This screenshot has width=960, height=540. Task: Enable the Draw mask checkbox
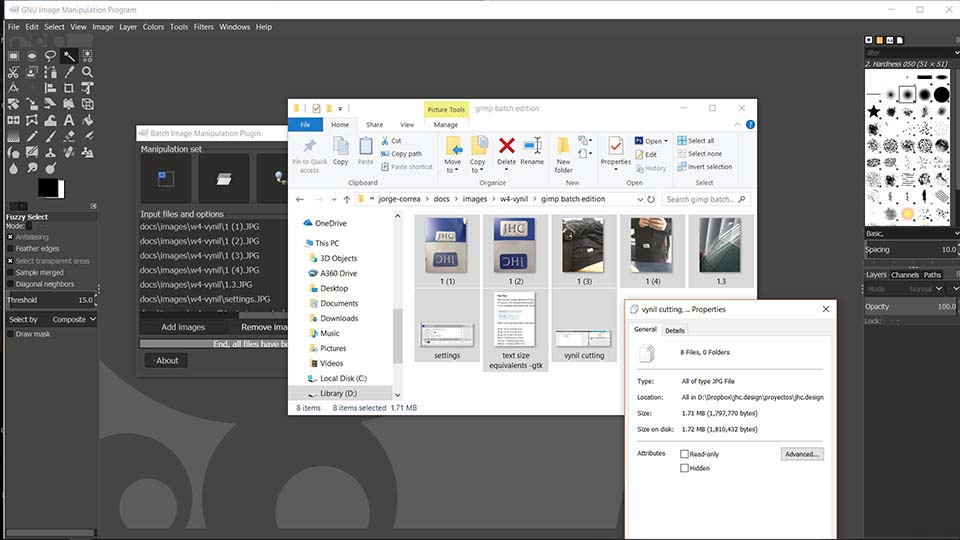10,334
